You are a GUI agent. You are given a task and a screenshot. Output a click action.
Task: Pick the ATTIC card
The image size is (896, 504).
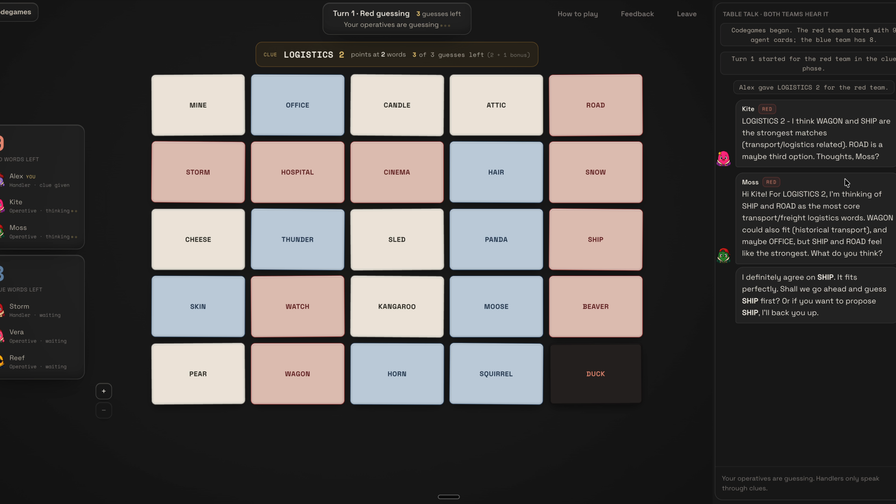click(x=496, y=105)
